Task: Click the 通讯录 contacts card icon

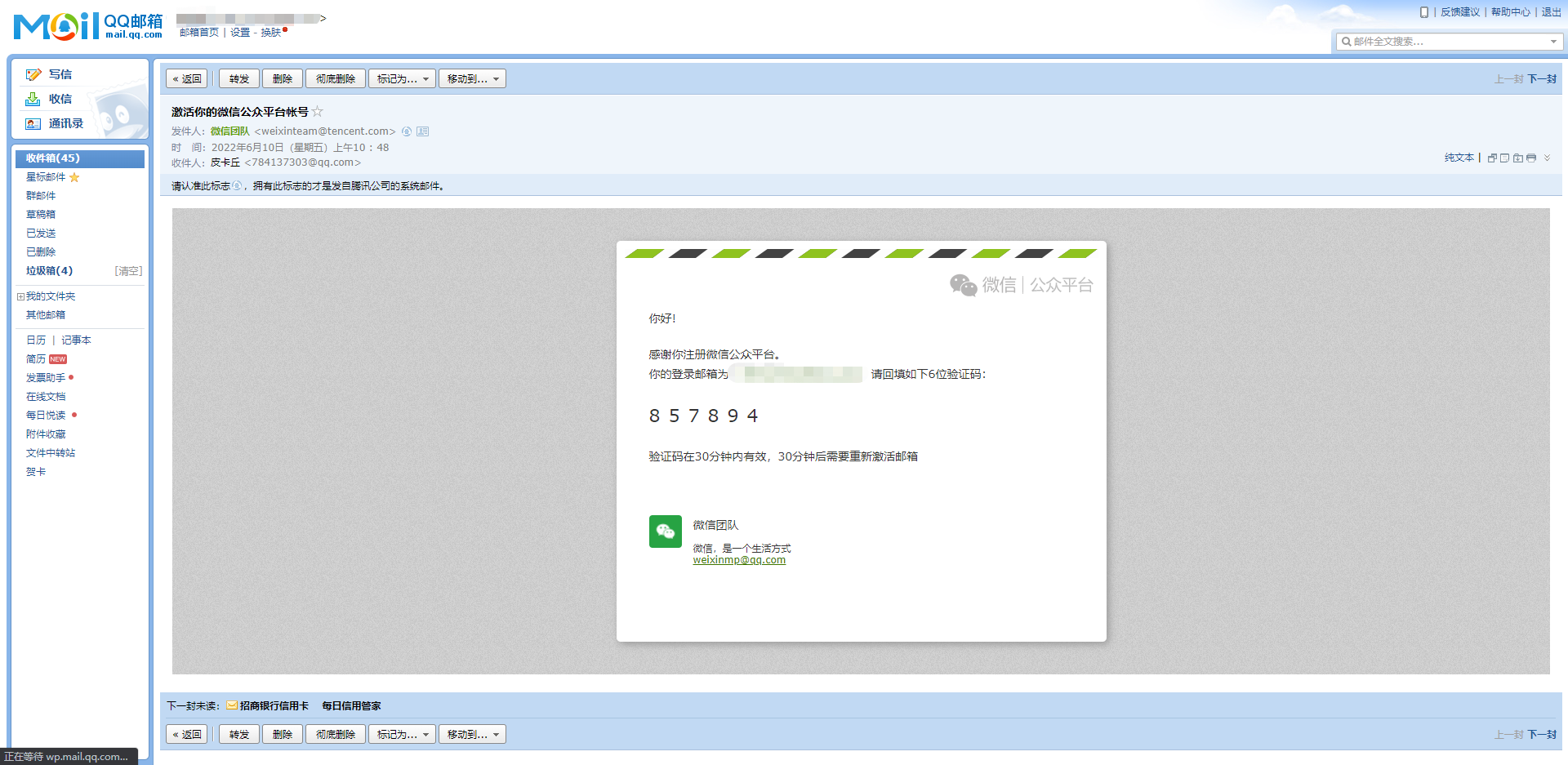Action: 33,123
